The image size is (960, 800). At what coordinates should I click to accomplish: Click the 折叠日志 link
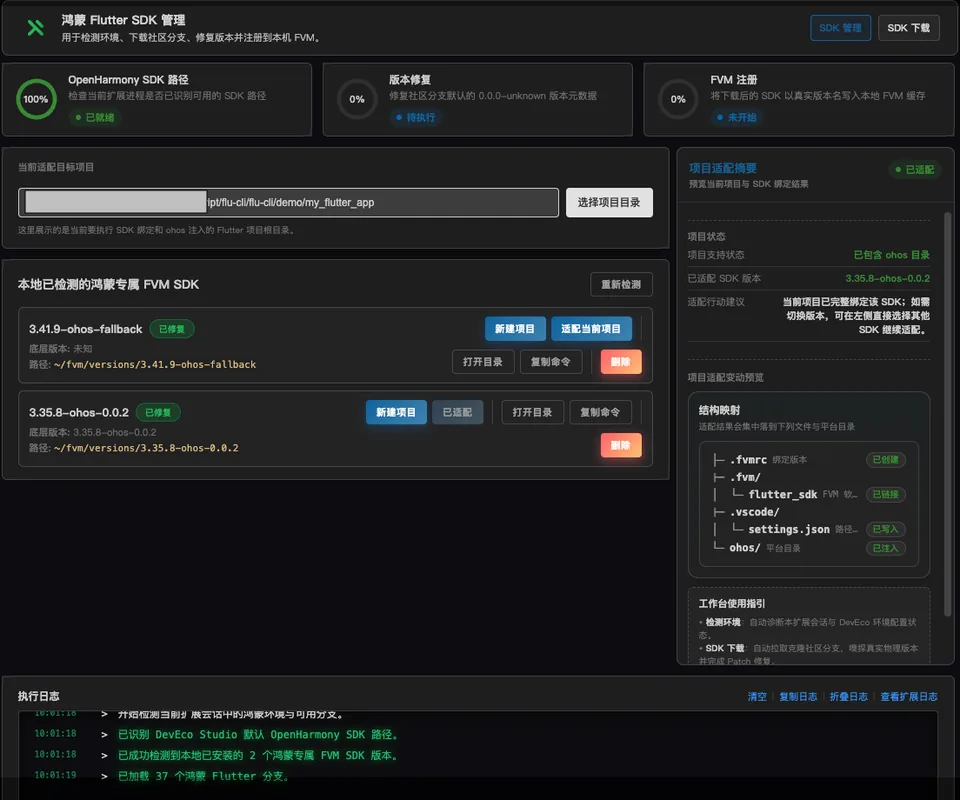[x=849, y=697]
